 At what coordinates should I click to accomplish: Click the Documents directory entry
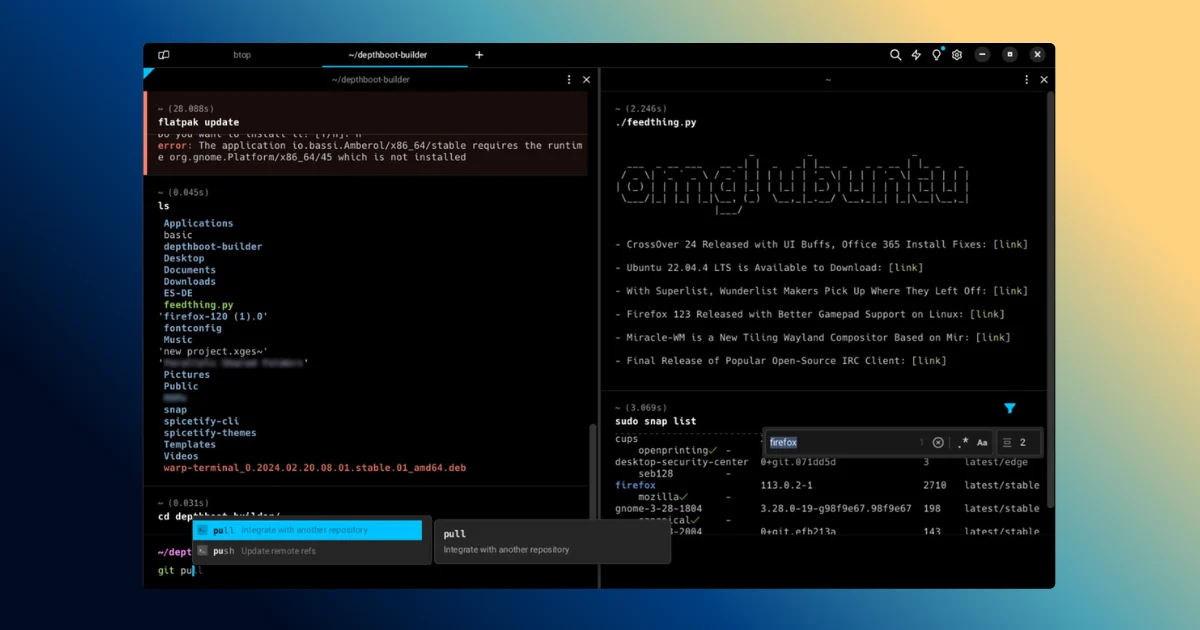point(189,270)
